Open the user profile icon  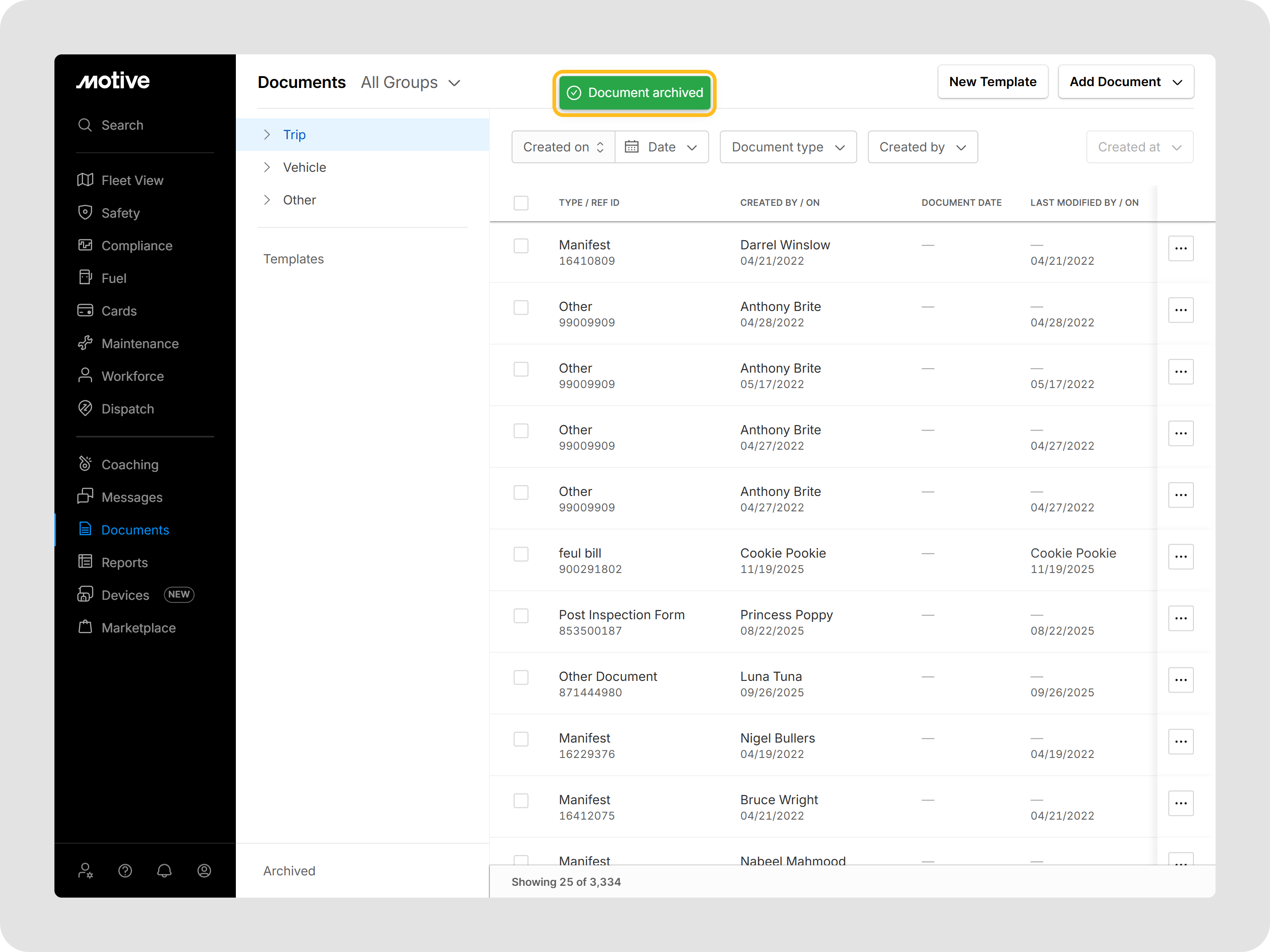[x=204, y=870]
